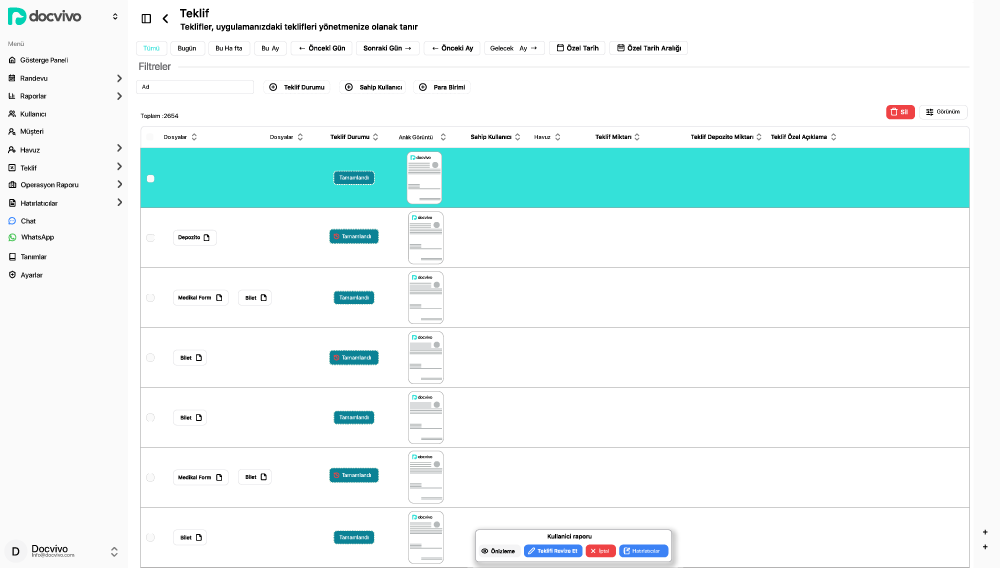Click the red Sil delete button
Screen dimensions: 1000x568
[x=899, y=112]
